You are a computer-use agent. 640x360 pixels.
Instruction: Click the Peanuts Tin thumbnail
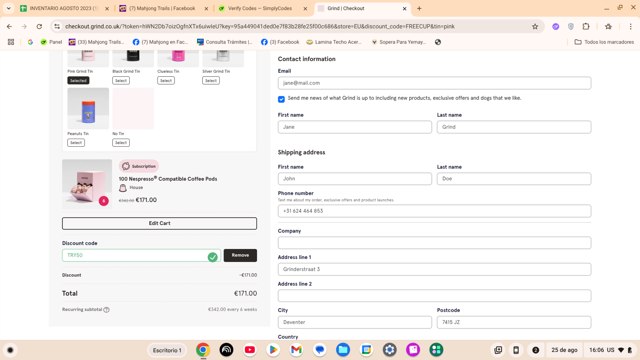pyautogui.click(x=88, y=108)
